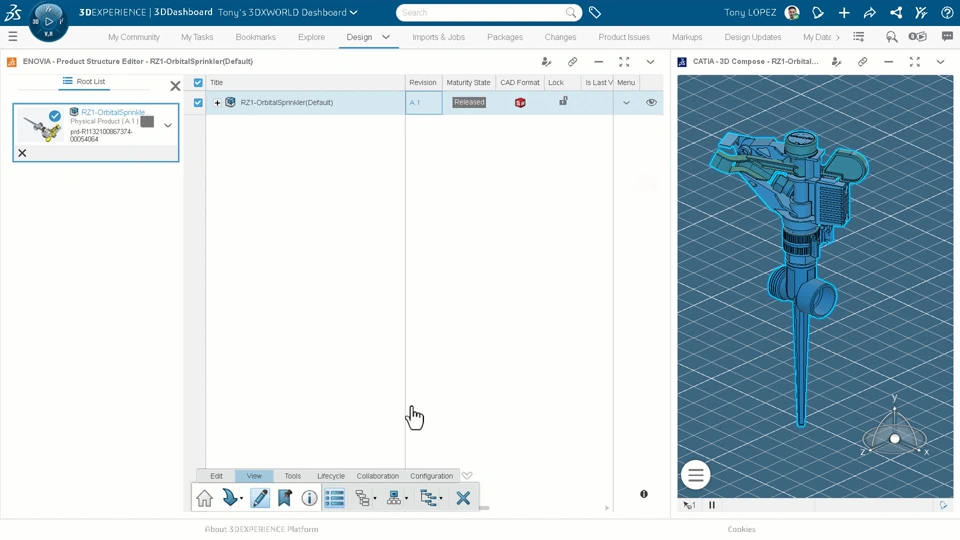Click the blue X tool in action bar
Viewport: 960px width, 540px height.
(x=463, y=498)
